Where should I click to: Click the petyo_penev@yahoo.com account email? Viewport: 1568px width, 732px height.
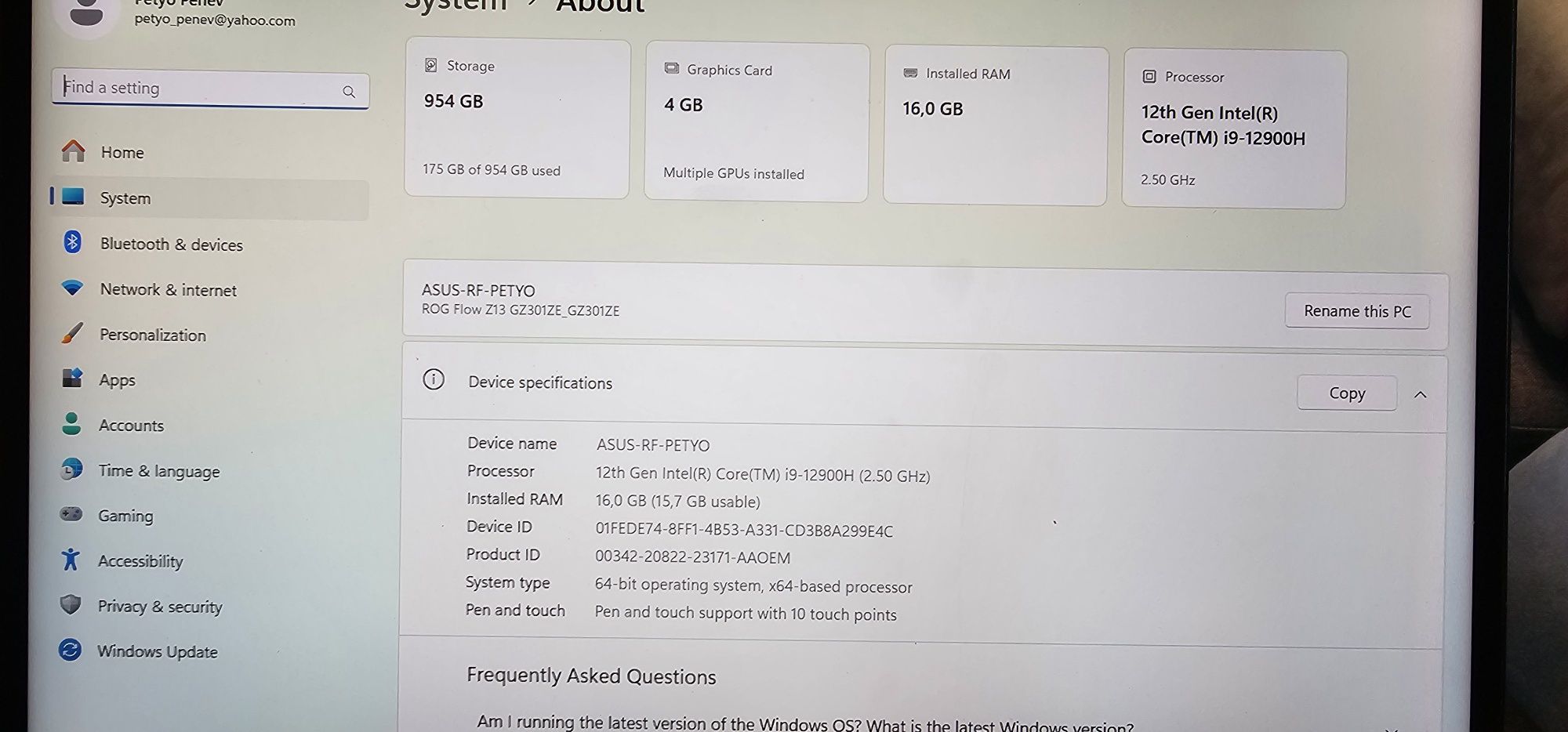(215, 20)
